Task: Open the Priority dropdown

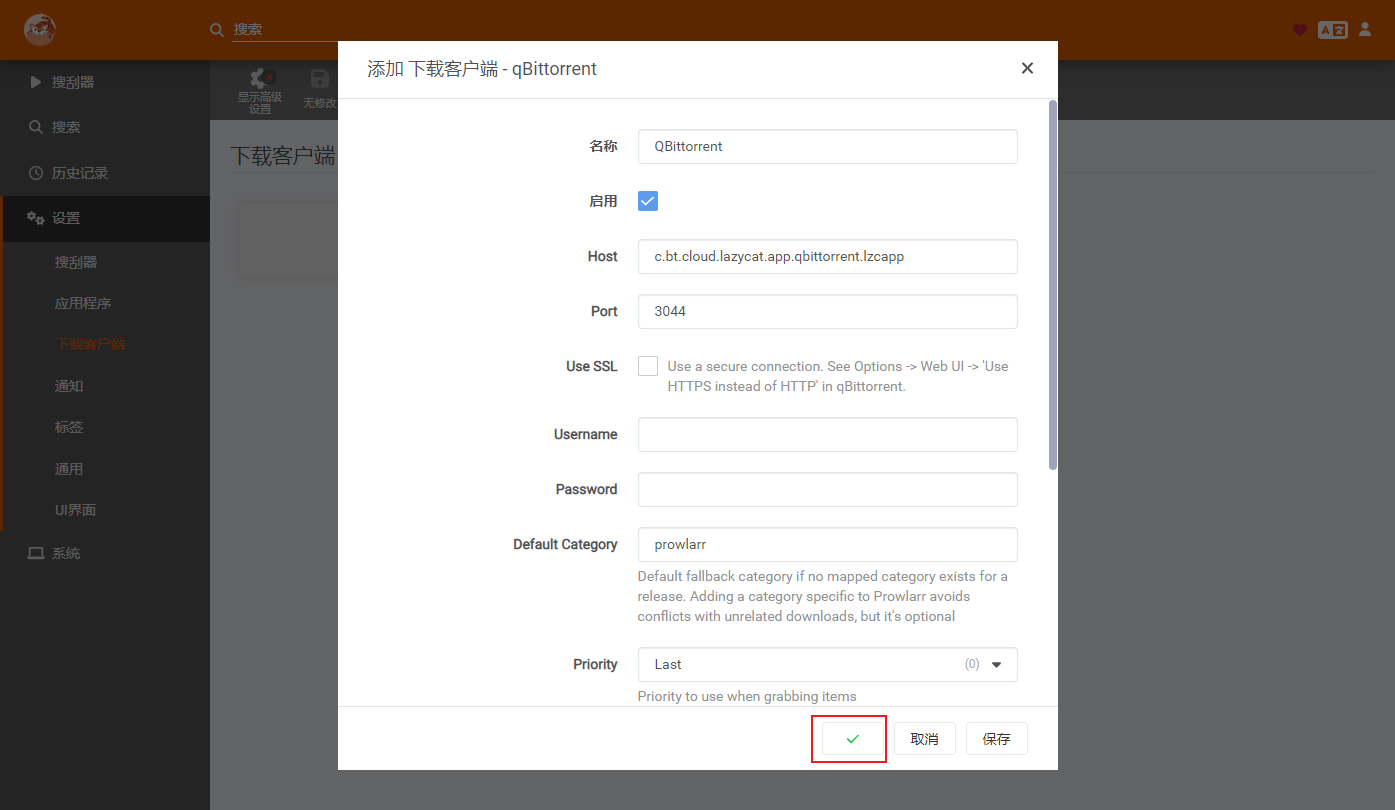Action: [x=828, y=664]
